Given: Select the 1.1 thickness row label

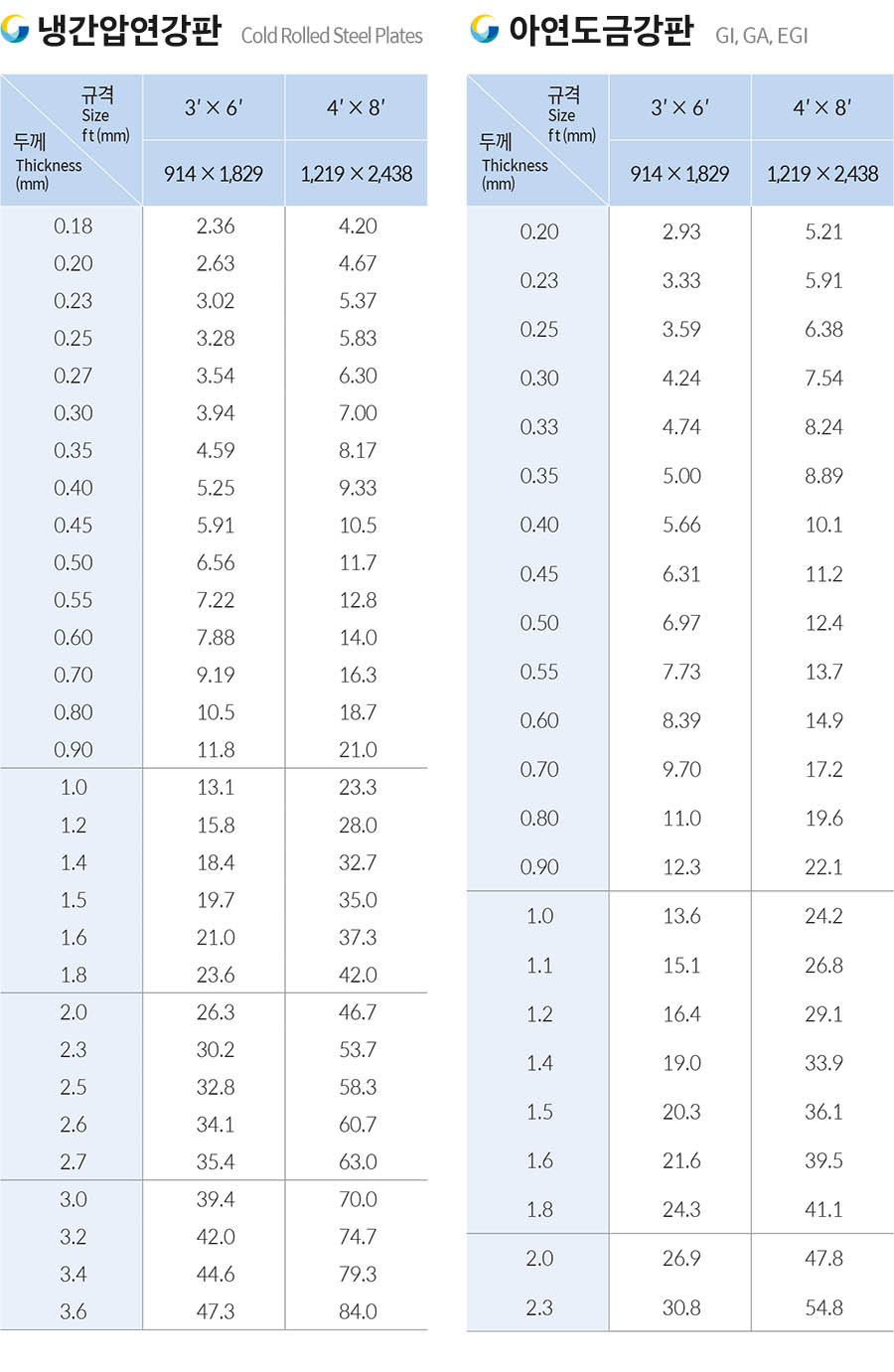Looking at the screenshot, I should (x=539, y=965).
